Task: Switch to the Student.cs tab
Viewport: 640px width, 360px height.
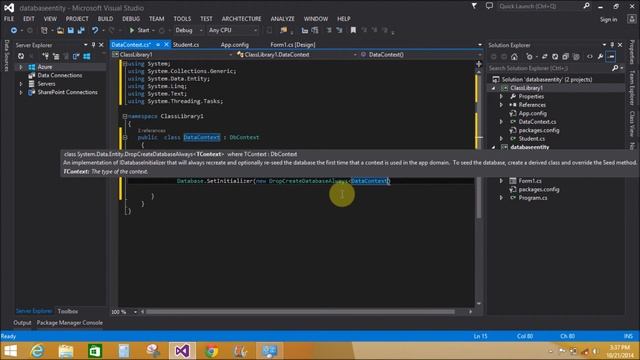Action: tap(186, 45)
